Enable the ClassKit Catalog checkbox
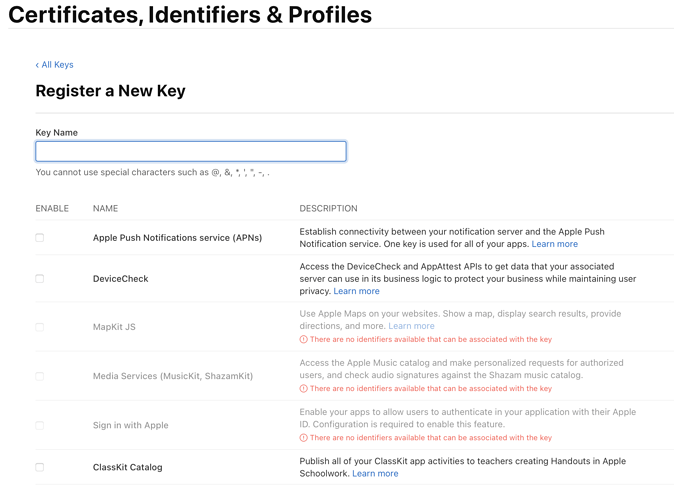The height and width of the screenshot is (500, 674). tap(40, 467)
